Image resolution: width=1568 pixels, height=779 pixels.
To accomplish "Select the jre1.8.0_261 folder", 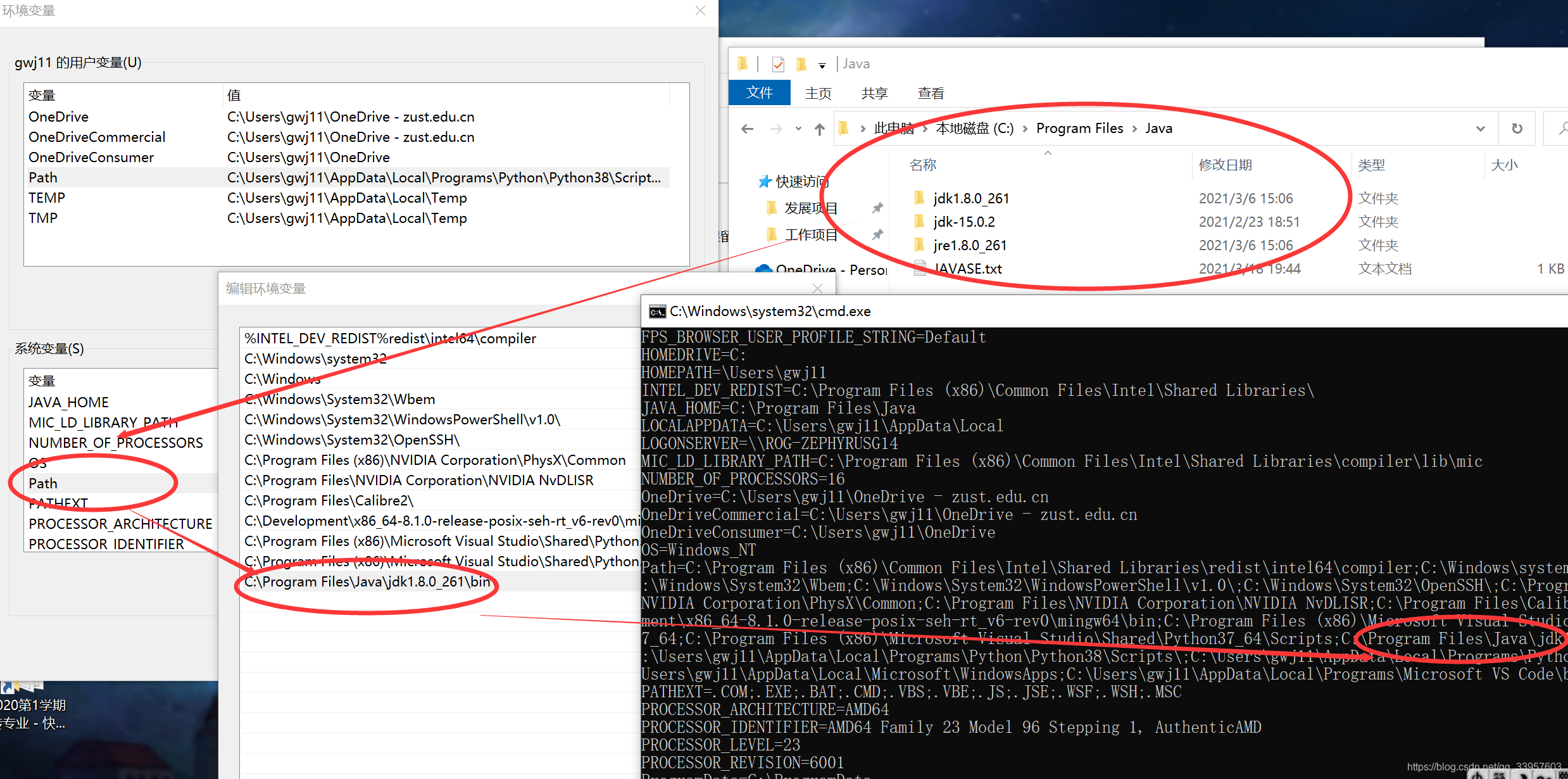I will coord(970,245).
